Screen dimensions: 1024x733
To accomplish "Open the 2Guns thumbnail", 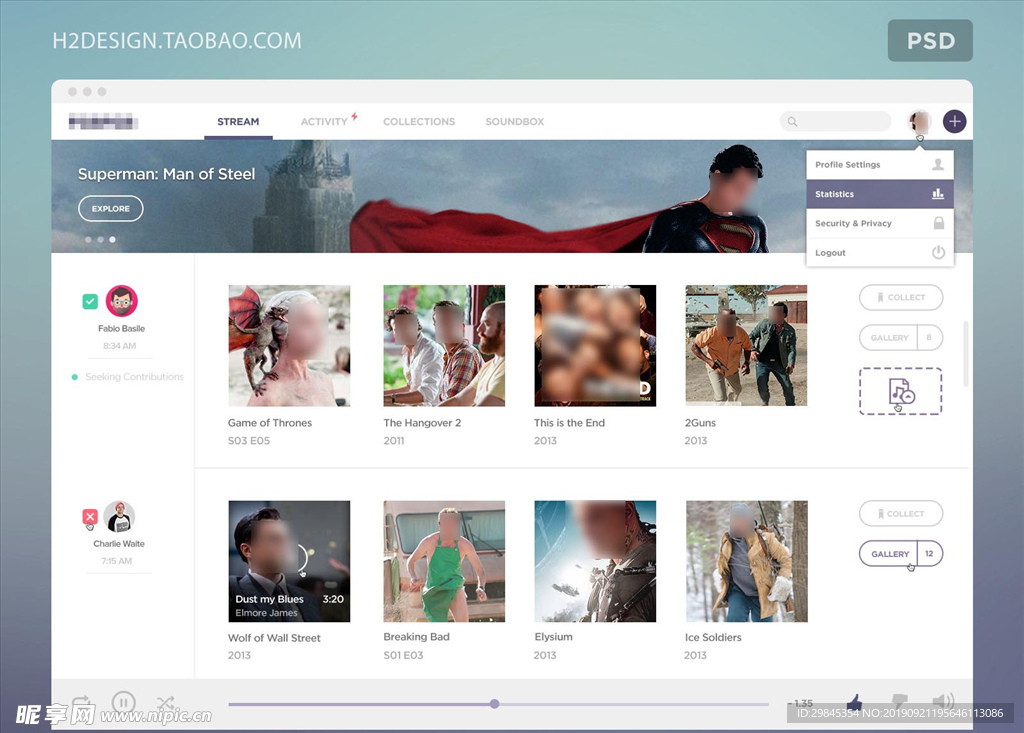I will click(x=746, y=346).
